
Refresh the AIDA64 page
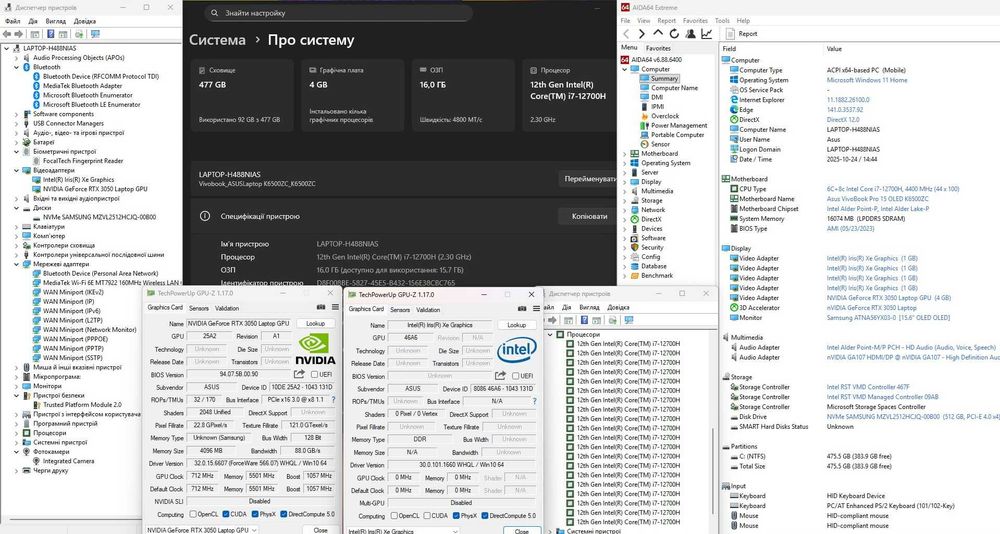674,34
